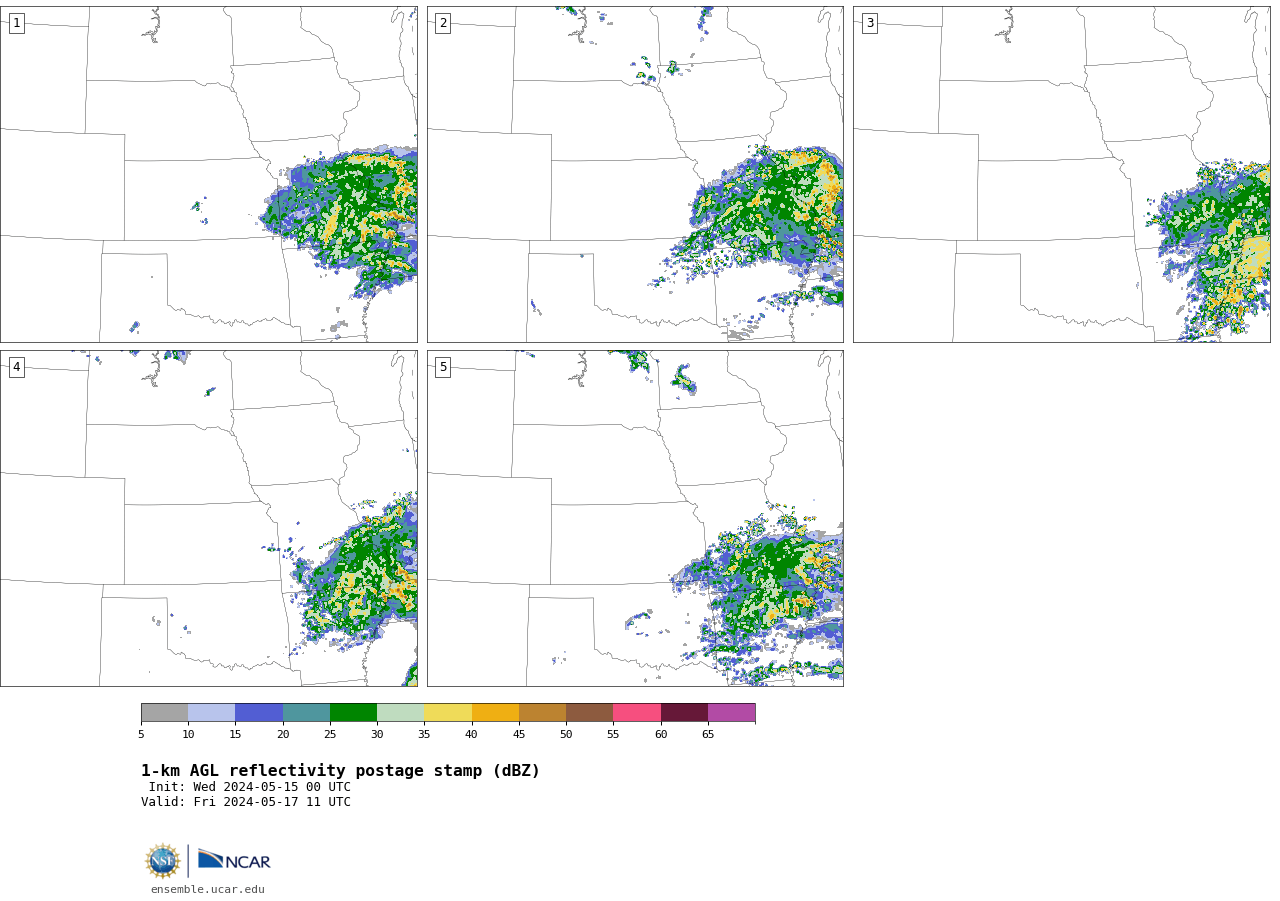Select the dark green 25-30 dBZ swatch
The height and width of the screenshot is (901, 1280).
tap(354, 712)
